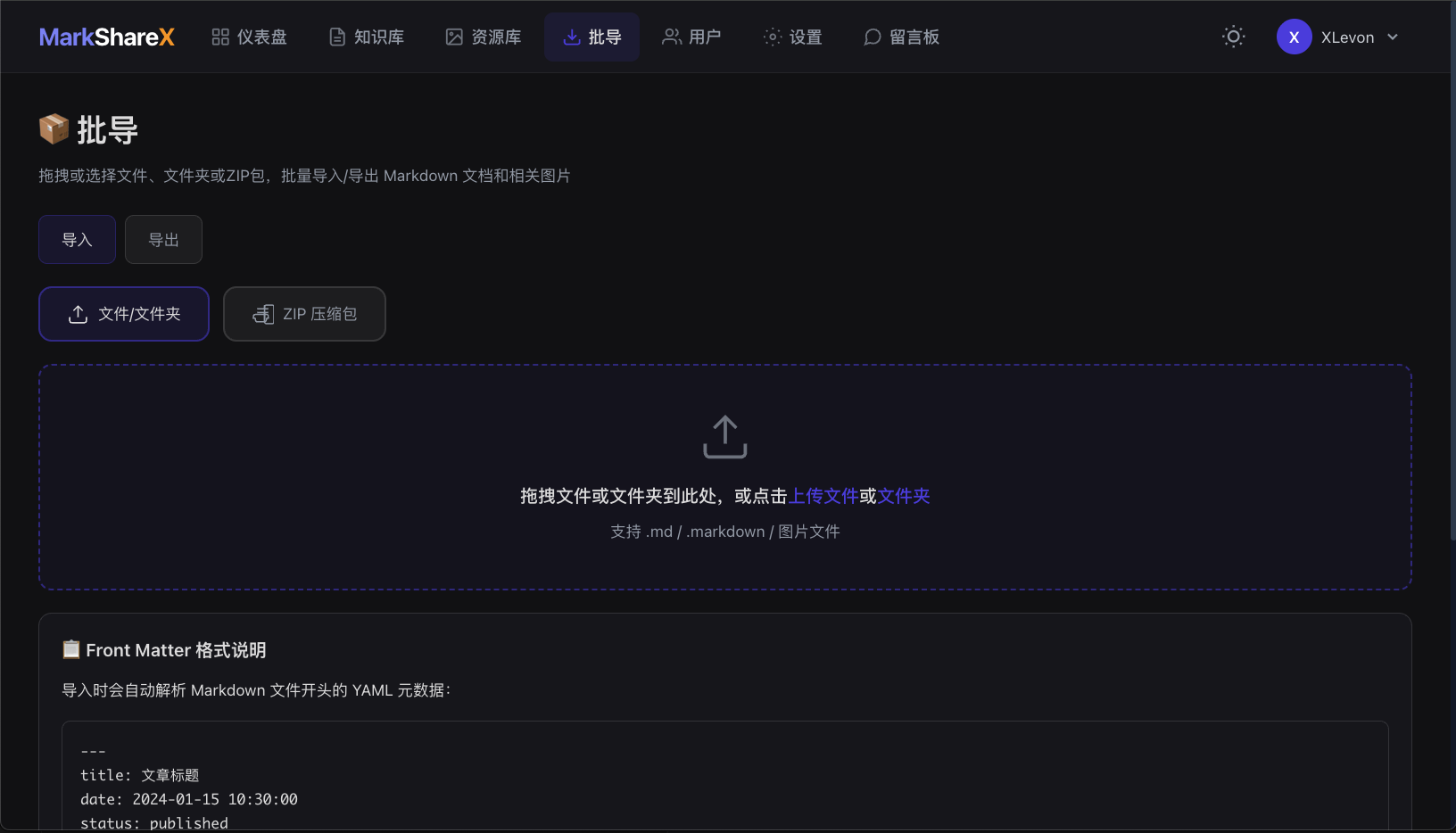Toggle light/dark theme sun icon
Screen dimensions: 1456x833
[1234, 37]
